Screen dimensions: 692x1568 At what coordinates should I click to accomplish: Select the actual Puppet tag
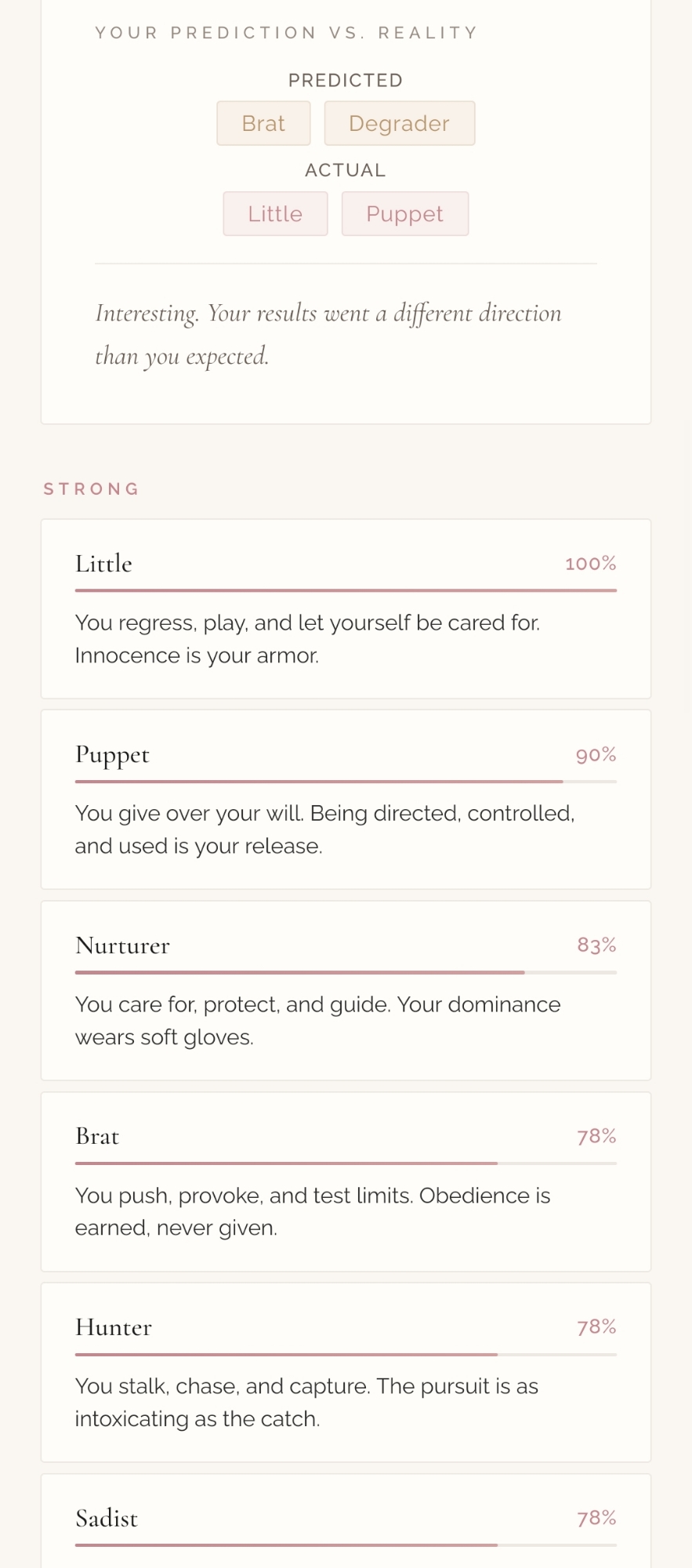[x=404, y=213]
